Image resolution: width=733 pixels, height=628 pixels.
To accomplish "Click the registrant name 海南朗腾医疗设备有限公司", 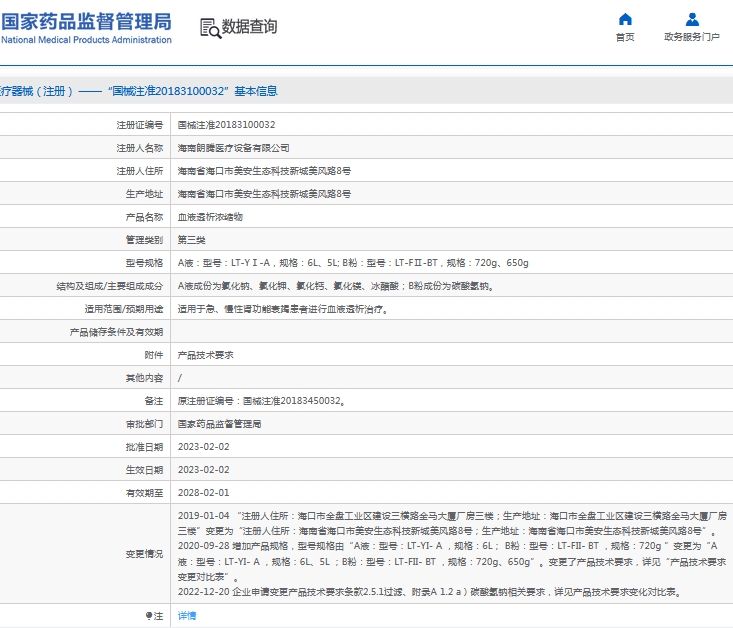I will point(233,148).
